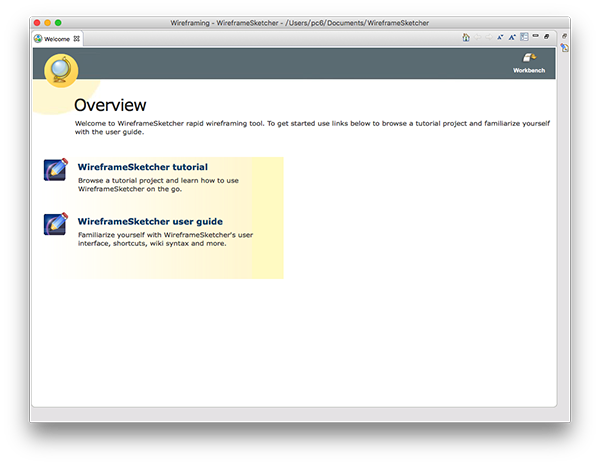Click the 'Welcome to WireframeSketcher rapid wireframing' paragraph

(x=312, y=127)
